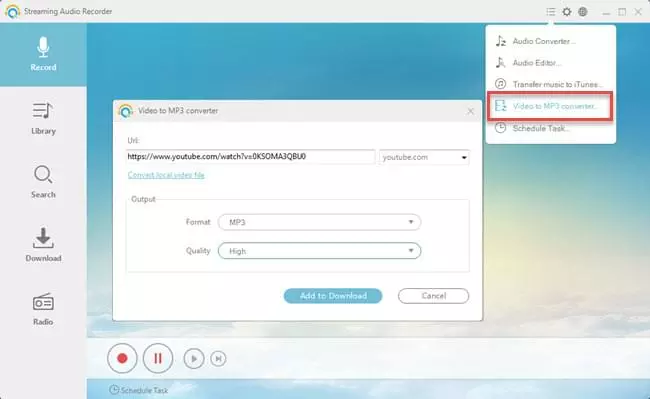Close the Streaming Audio Recorder window
Screen dimensions: 650x399
point(638,12)
